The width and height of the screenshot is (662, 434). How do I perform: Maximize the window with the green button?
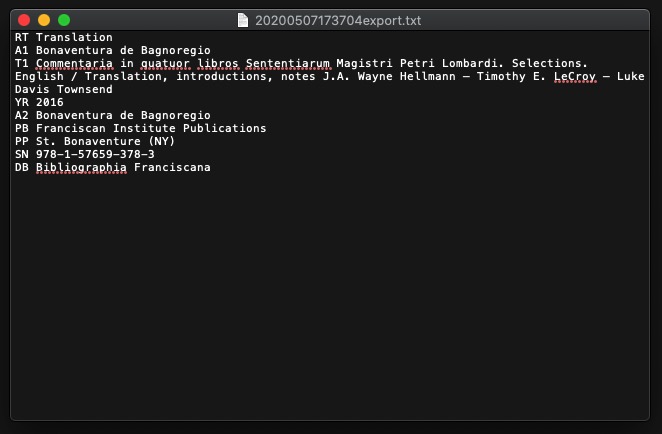point(64,20)
